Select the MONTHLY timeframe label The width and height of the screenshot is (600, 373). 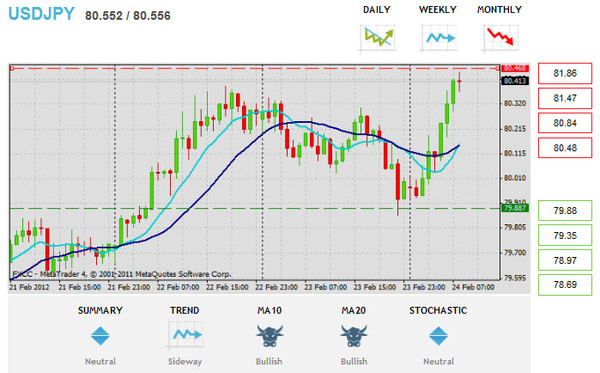(x=499, y=10)
